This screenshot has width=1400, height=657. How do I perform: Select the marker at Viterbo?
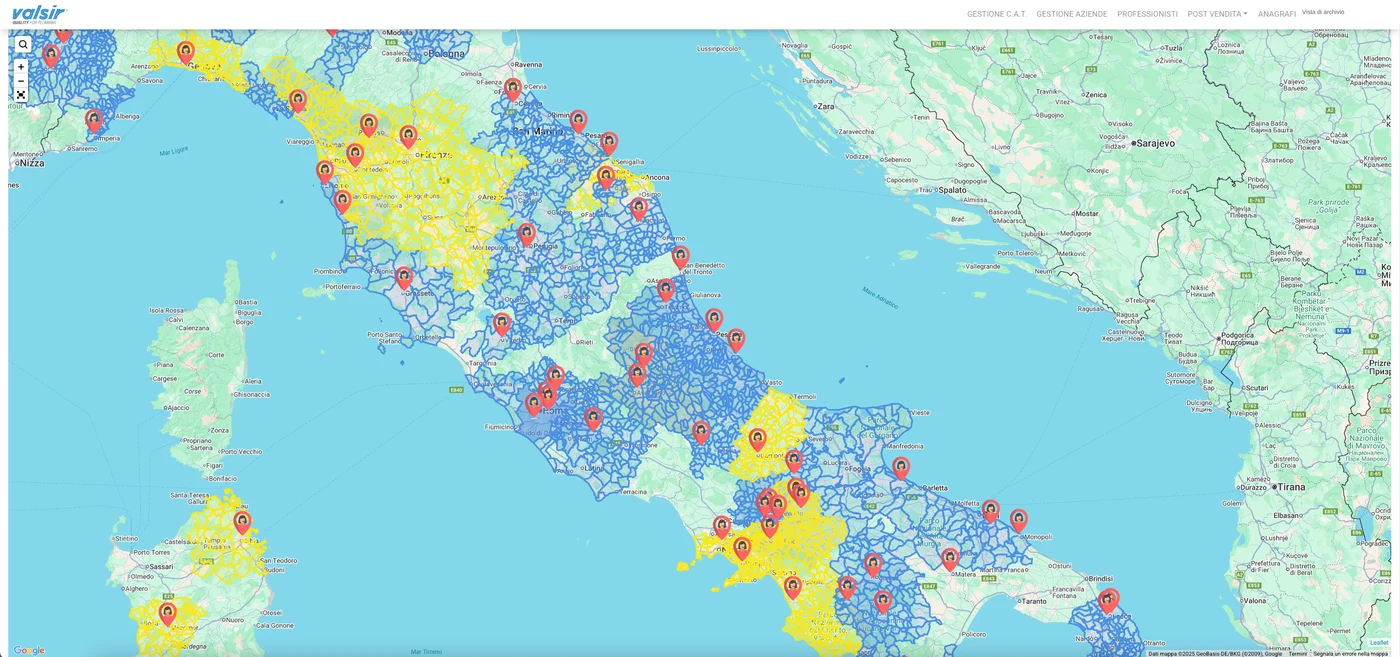pos(502,325)
